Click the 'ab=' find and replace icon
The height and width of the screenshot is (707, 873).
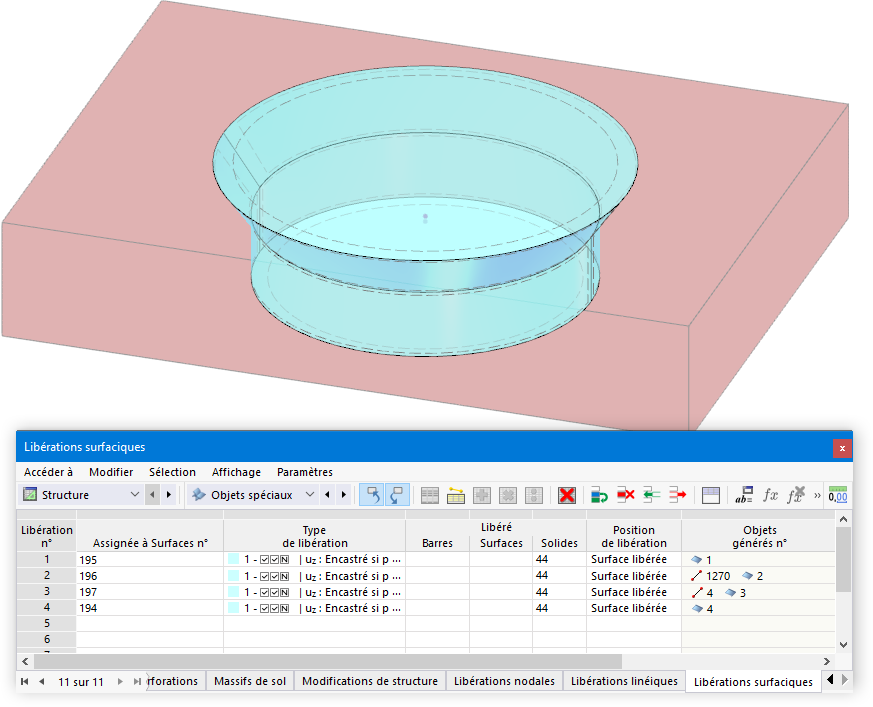tap(744, 495)
